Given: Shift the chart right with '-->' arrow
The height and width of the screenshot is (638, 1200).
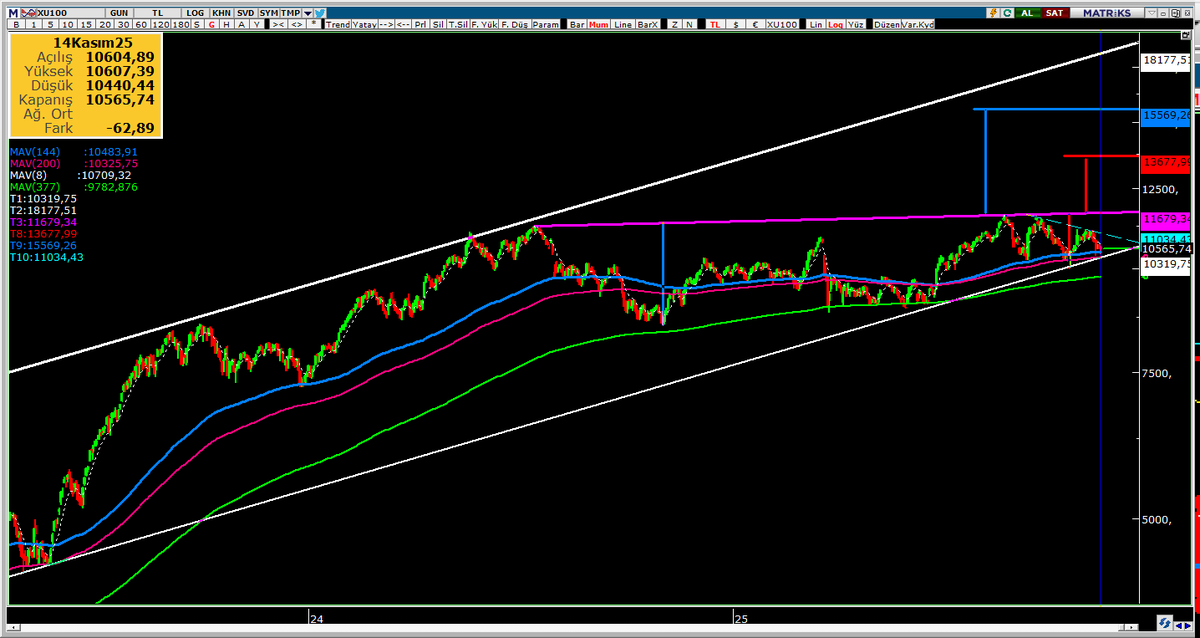Looking at the screenshot, I should click(x=386, y=24).
